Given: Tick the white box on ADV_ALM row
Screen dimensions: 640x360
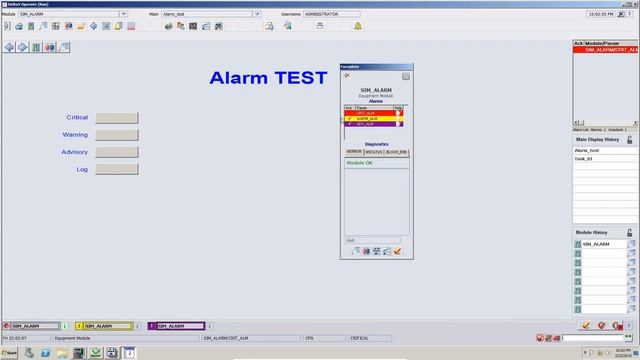Looking at the screenshot, I should 398,124.
